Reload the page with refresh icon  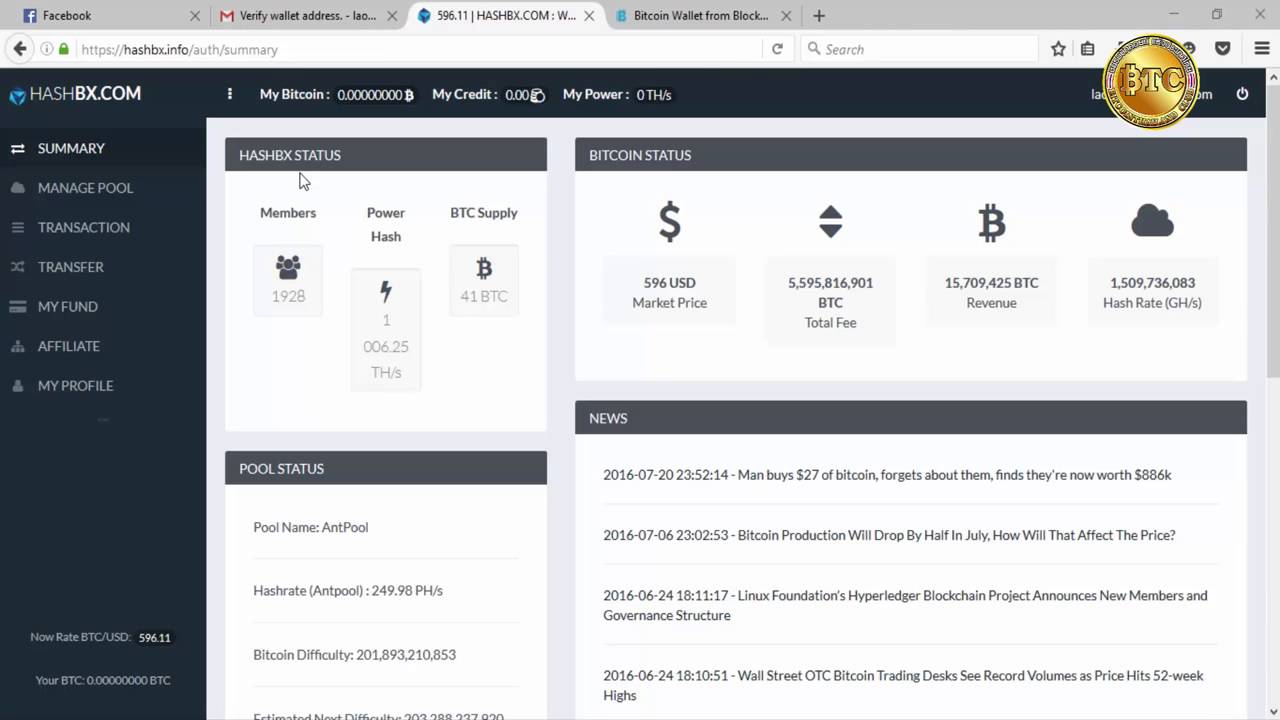[x=777, y=49]
